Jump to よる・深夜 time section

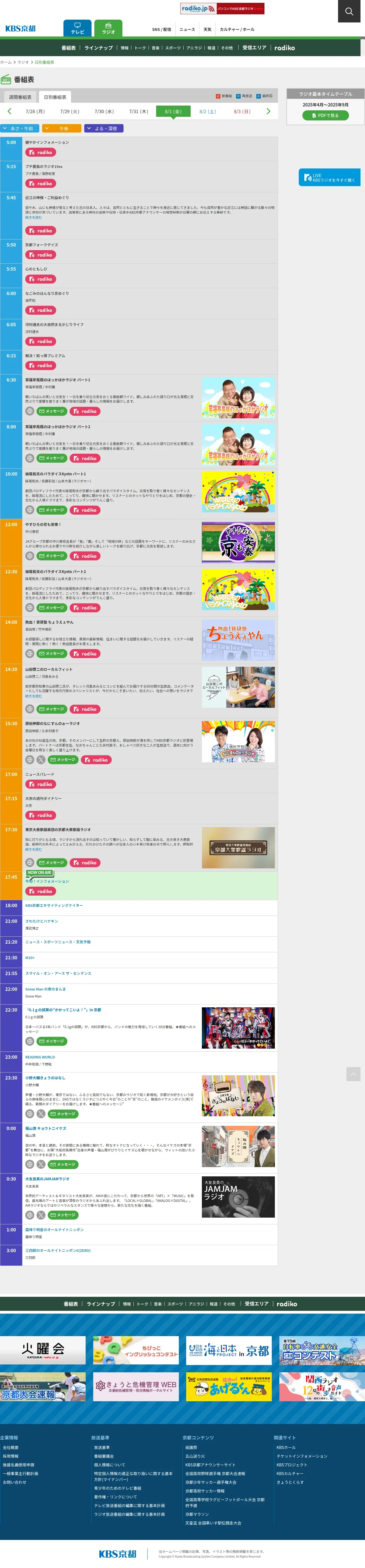[104, 128]
